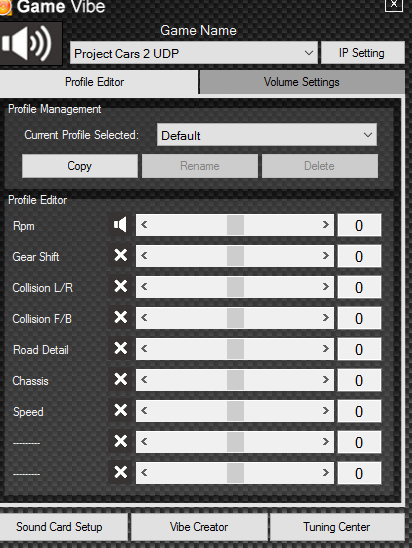
Task: Click the Rpm slider right arrow
Action: pos(325,225)
